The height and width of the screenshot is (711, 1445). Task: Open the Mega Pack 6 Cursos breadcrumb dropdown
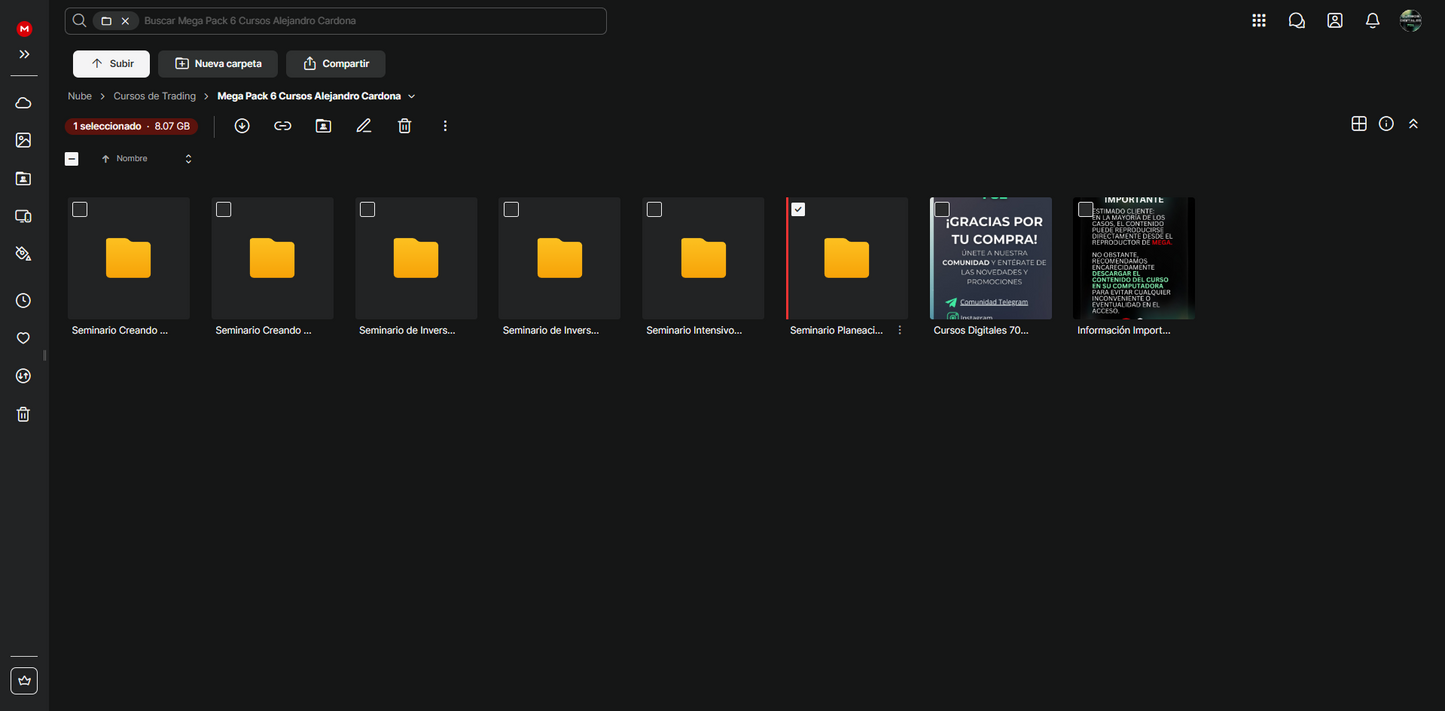[x=412, y=96]
